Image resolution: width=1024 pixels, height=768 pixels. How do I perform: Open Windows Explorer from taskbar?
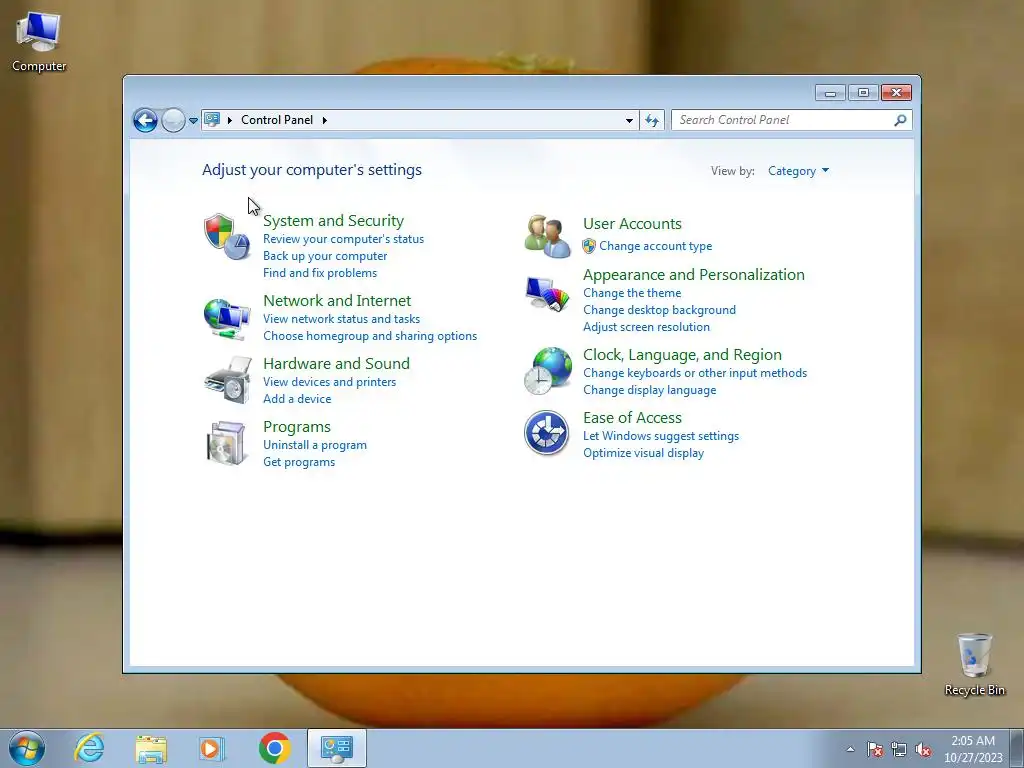pyautogui.click(x=151, y=748)
